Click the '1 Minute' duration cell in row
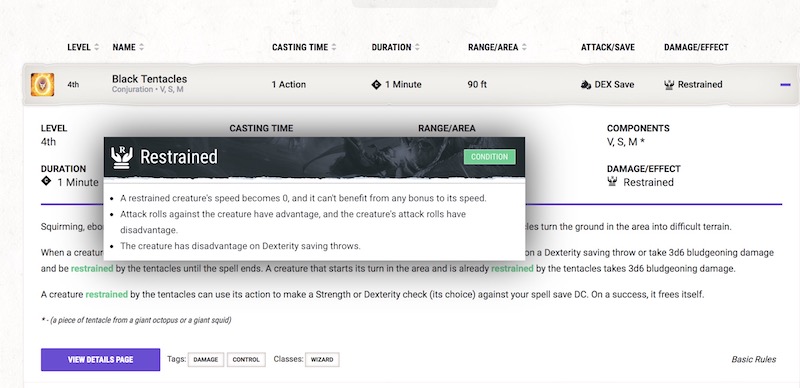Image resolution: width=800 pixels, height=388 pixels. [x=403, y=85]
